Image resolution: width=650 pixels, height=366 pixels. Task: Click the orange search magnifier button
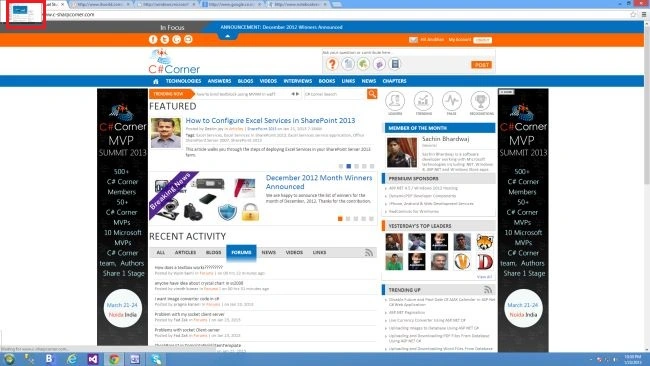pos(372,94)
